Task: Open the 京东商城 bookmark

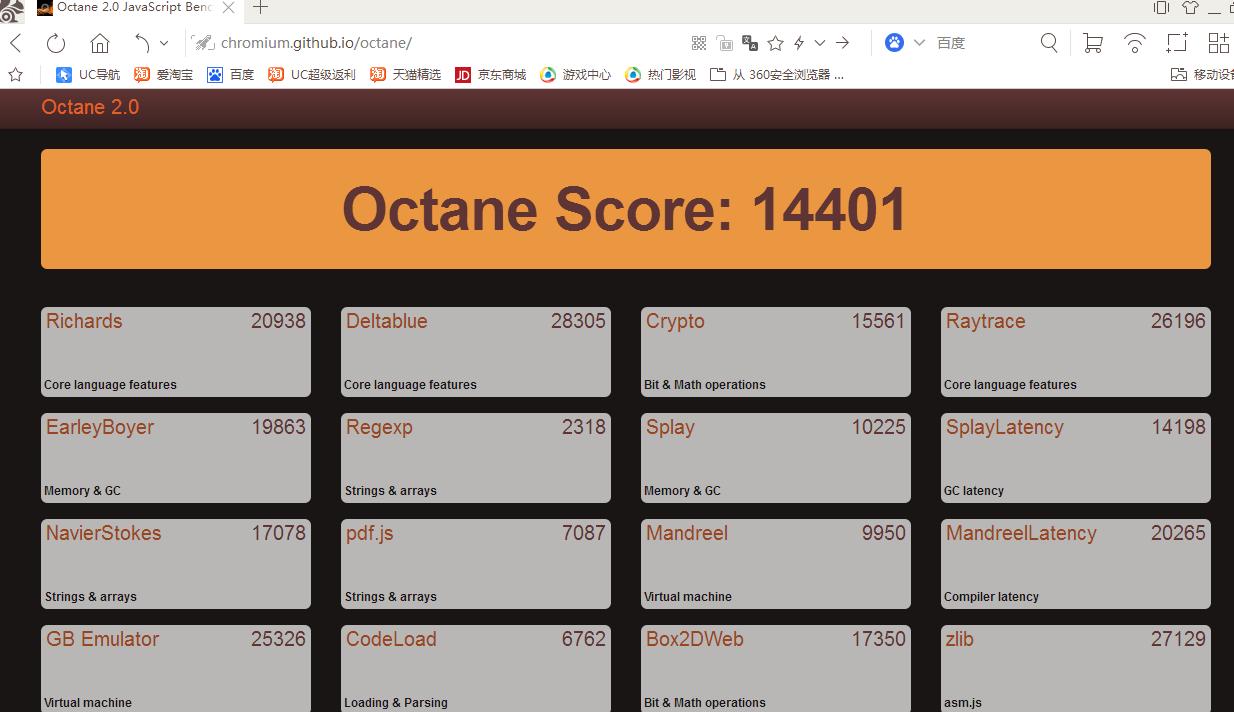Action: coord(490,74)
